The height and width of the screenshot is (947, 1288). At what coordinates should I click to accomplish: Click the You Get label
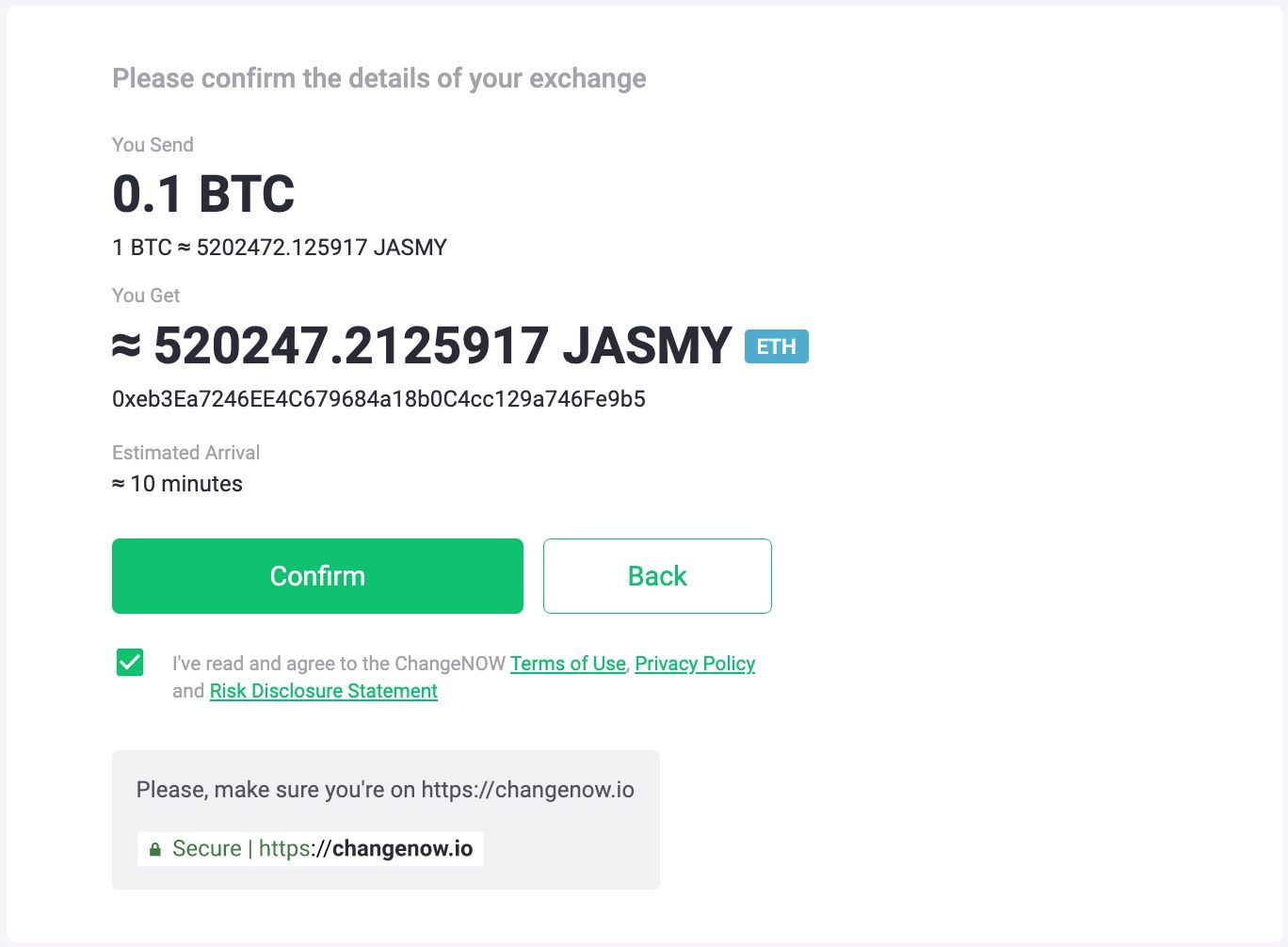tap(146, 296)
